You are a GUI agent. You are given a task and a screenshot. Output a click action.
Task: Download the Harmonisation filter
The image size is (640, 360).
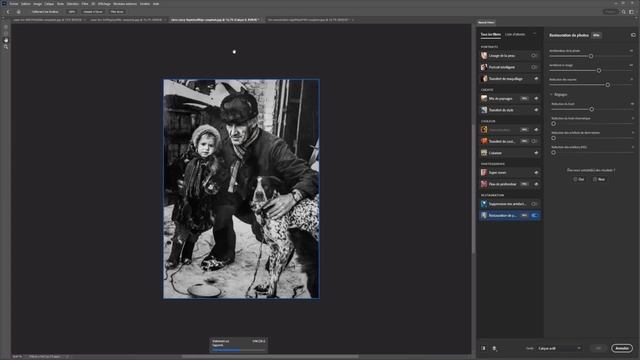point(536,130)
